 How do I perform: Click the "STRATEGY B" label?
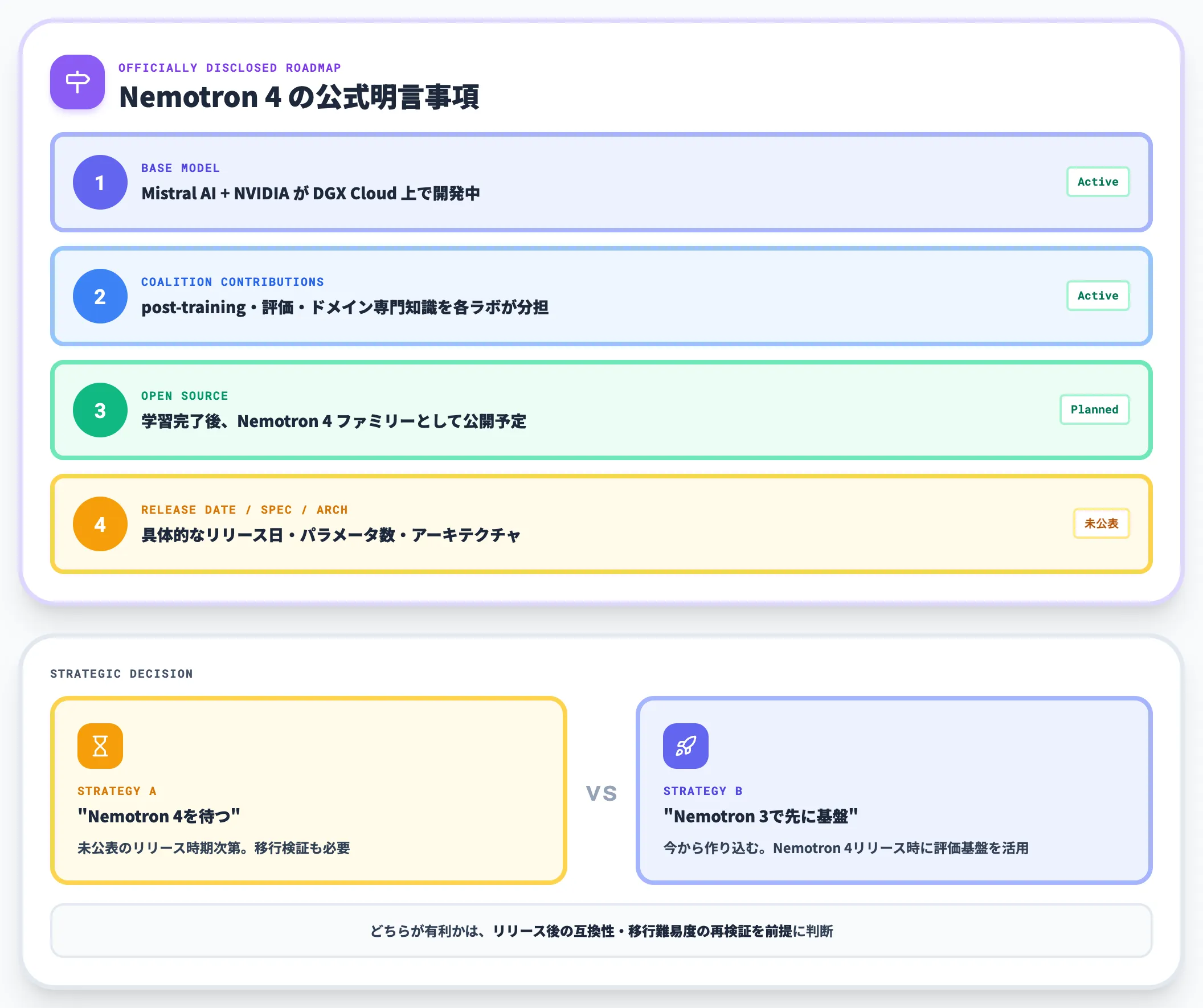click(x=703, y=791)
